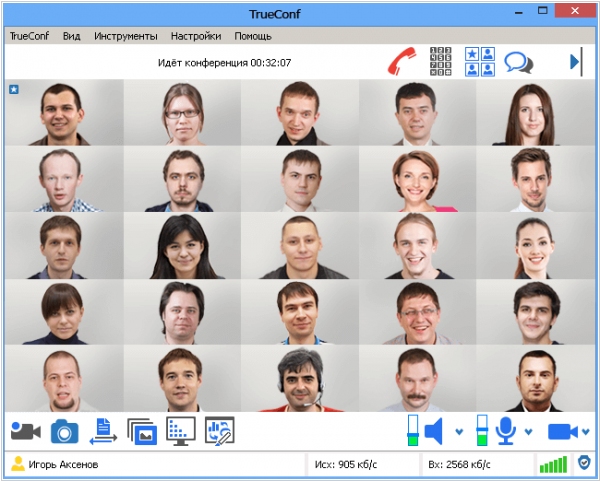
Task: Click incoming bitrate Вх: 2568 кб/с
Action: (x=459, y=464)
